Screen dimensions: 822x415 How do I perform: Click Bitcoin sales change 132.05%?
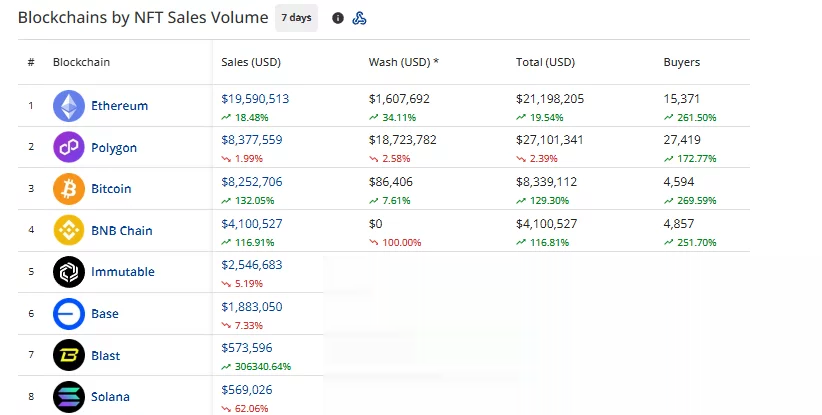click(254, 201)
